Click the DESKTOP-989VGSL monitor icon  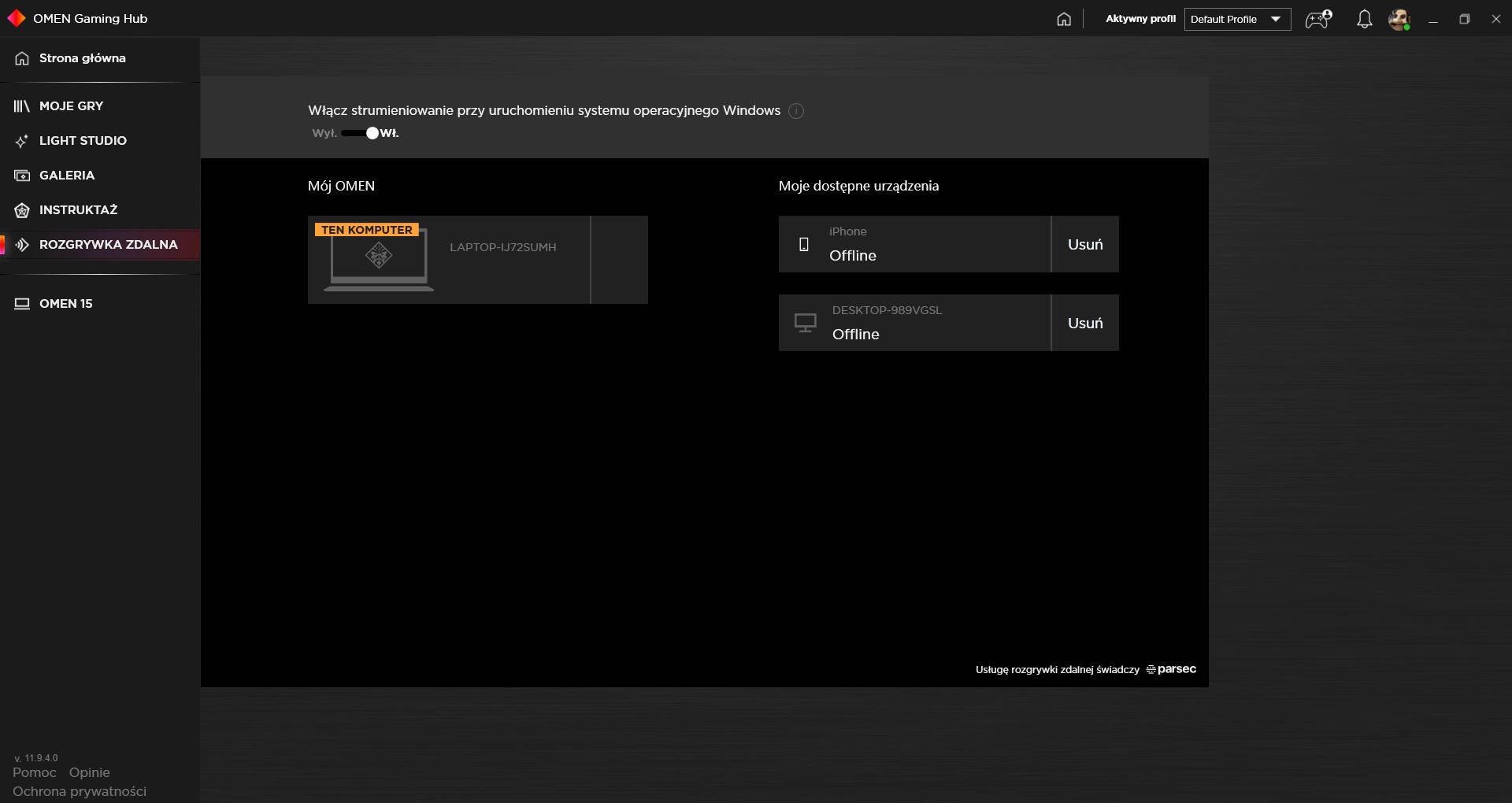(x=805, y=323)
